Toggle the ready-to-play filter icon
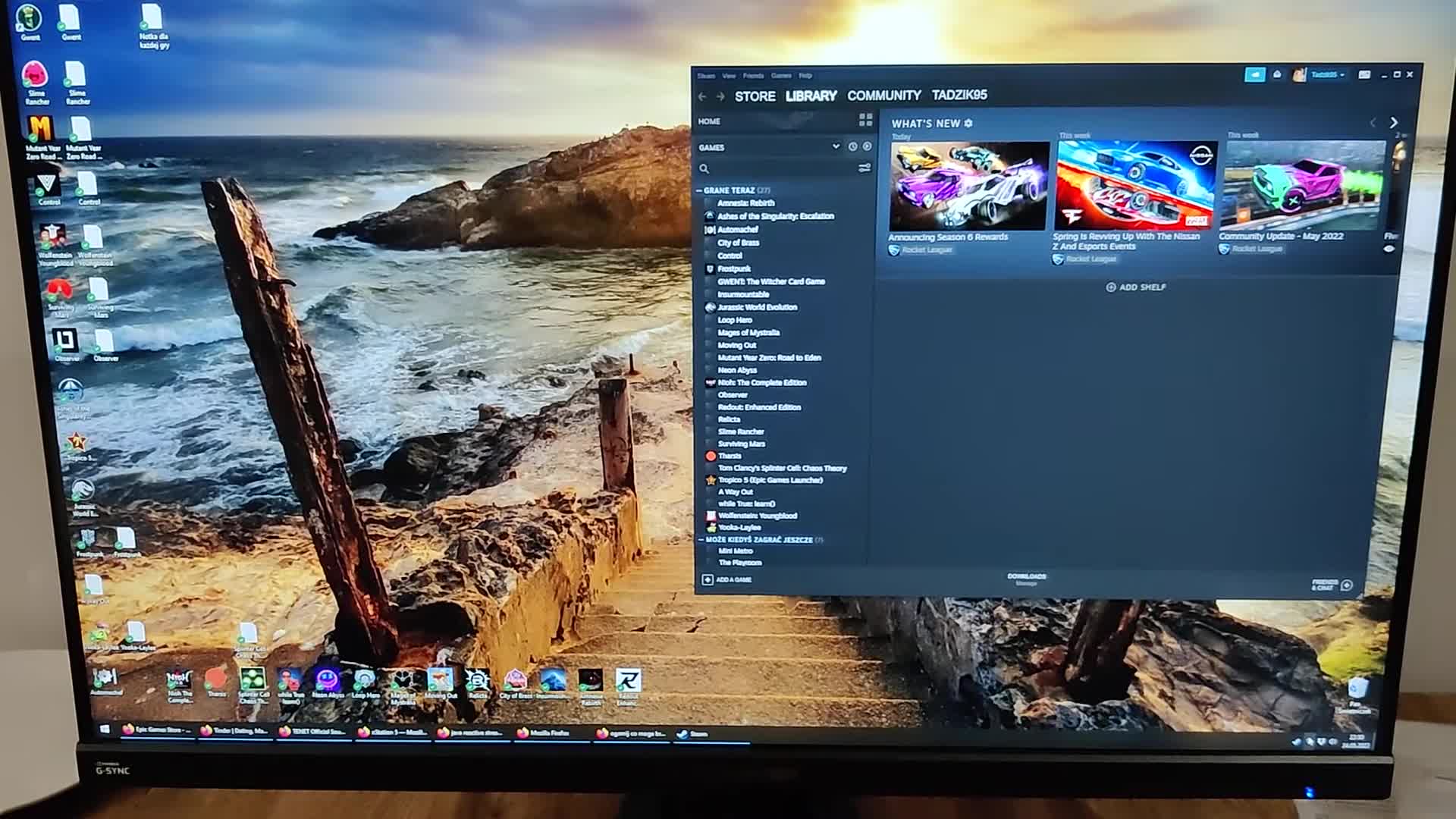The width and height of the screenshot is (1456, 819). coord(867,147)
